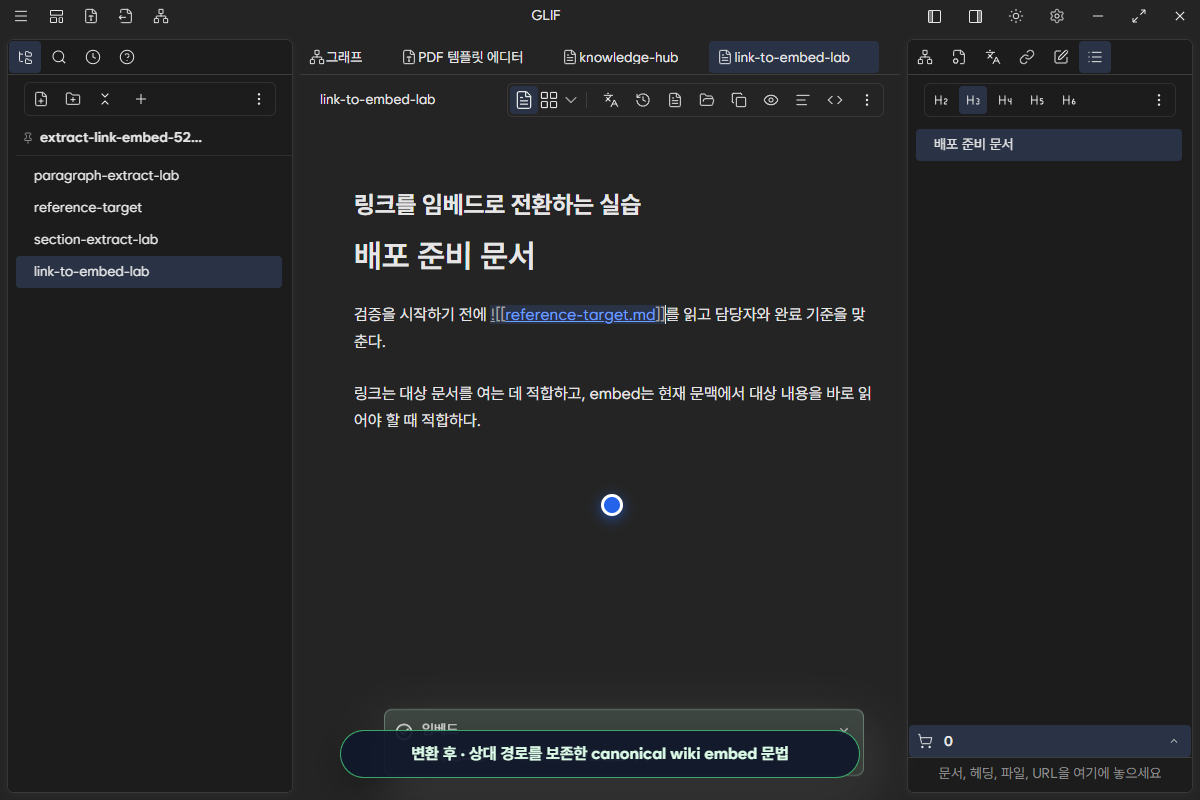Viewport: 1200px width, 800px height.
Task: Select the outline list panel in the right sidebar
Action: point(1095,57)
